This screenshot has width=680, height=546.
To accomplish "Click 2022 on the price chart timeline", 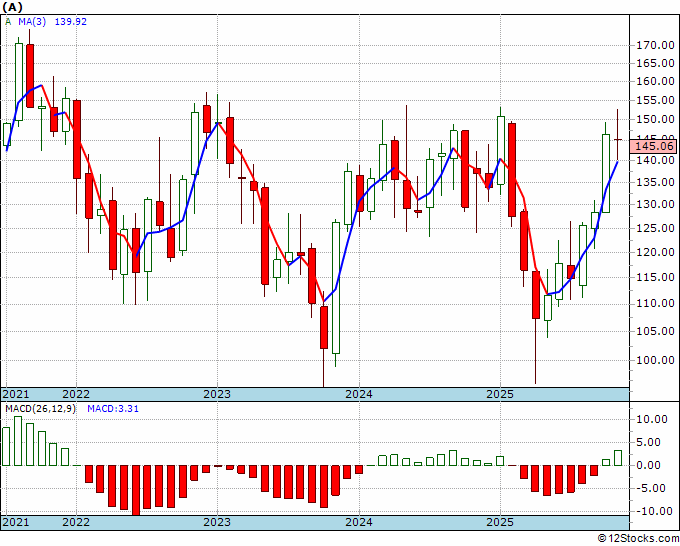I will (76, 394).
